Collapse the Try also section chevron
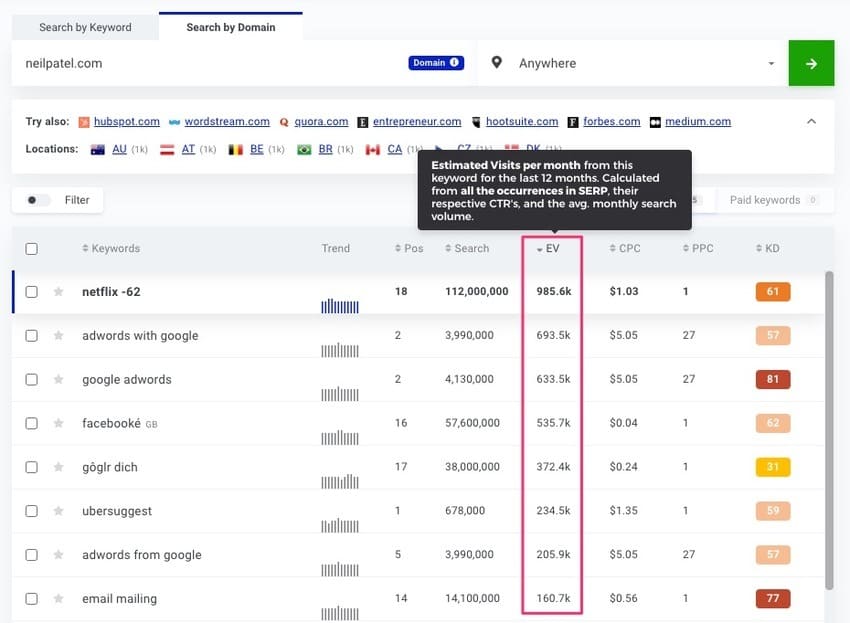The height and width of the screenshot is (623, 850). click(x=811, y=121)
